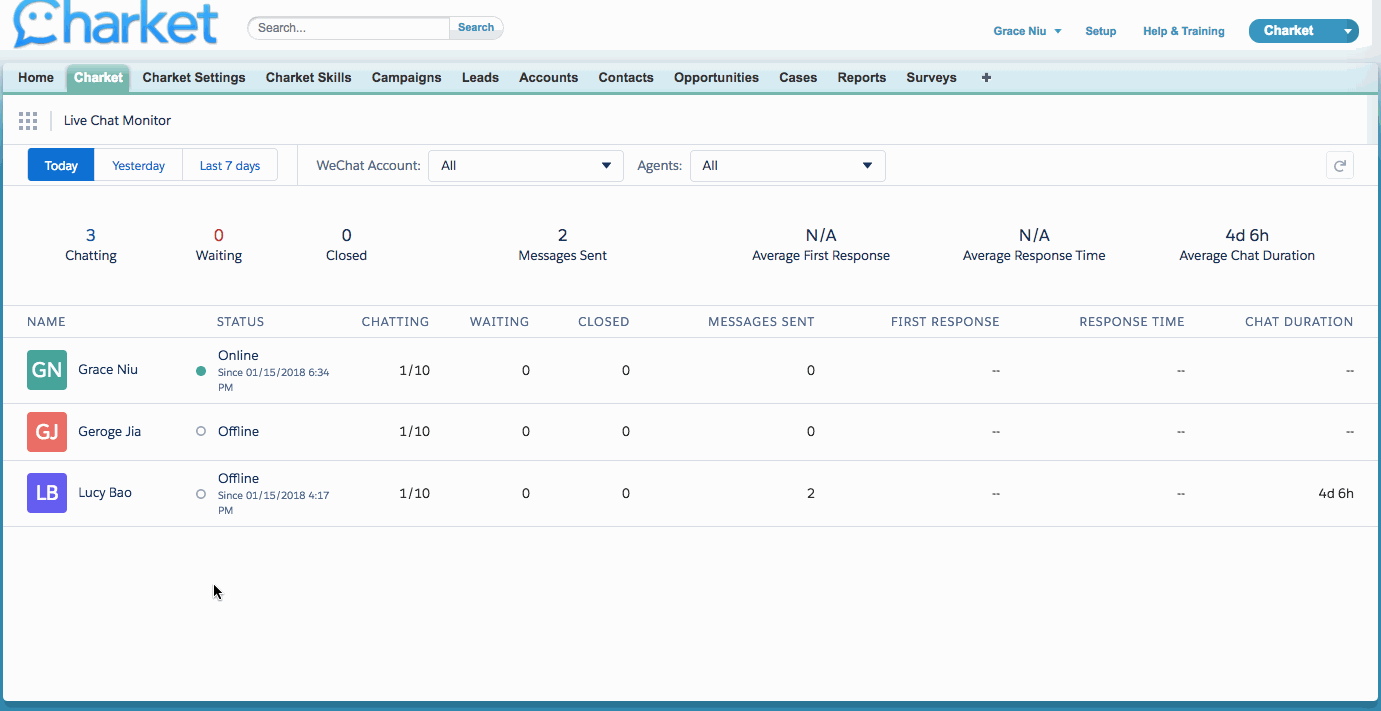Select the Yesterday filter

(138, 166)
